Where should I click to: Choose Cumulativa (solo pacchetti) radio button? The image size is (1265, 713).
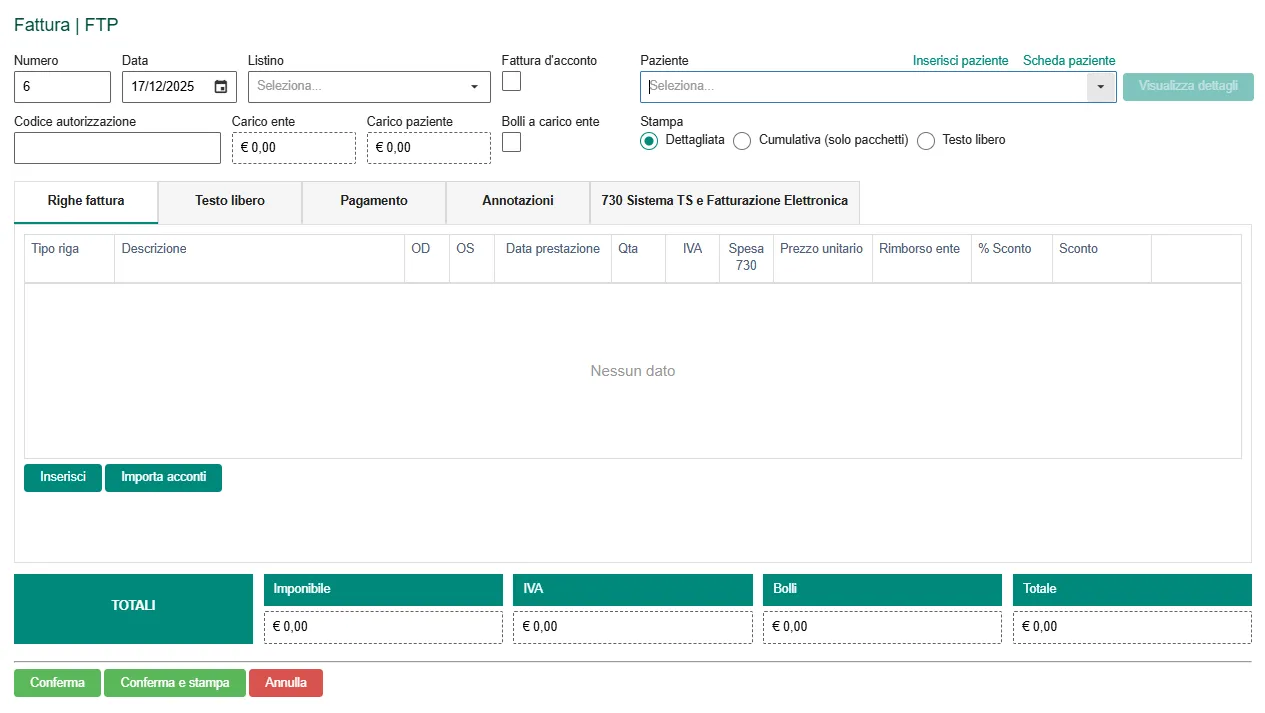[x=742, y=141]
